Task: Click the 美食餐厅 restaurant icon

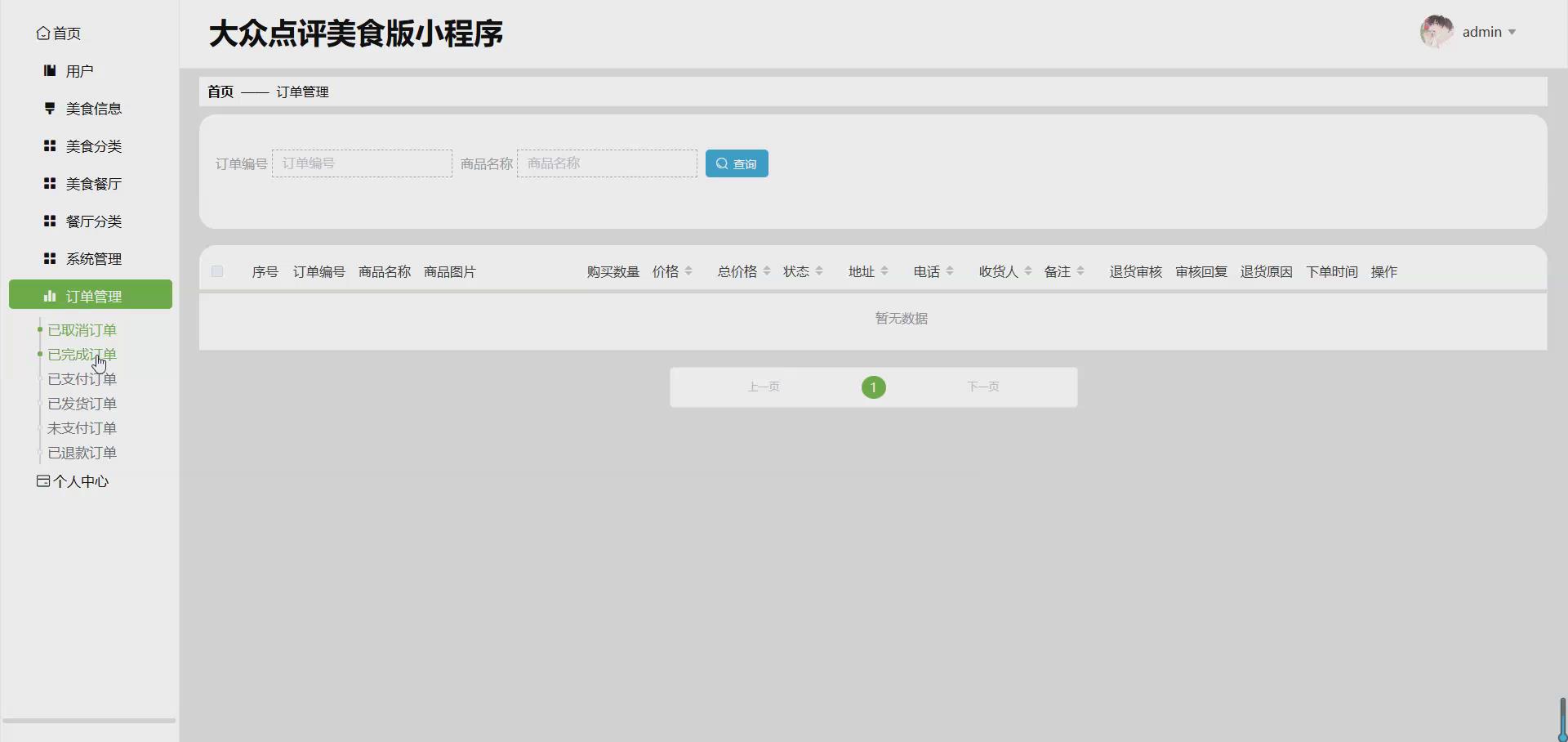Action: [x=49, y=183]
